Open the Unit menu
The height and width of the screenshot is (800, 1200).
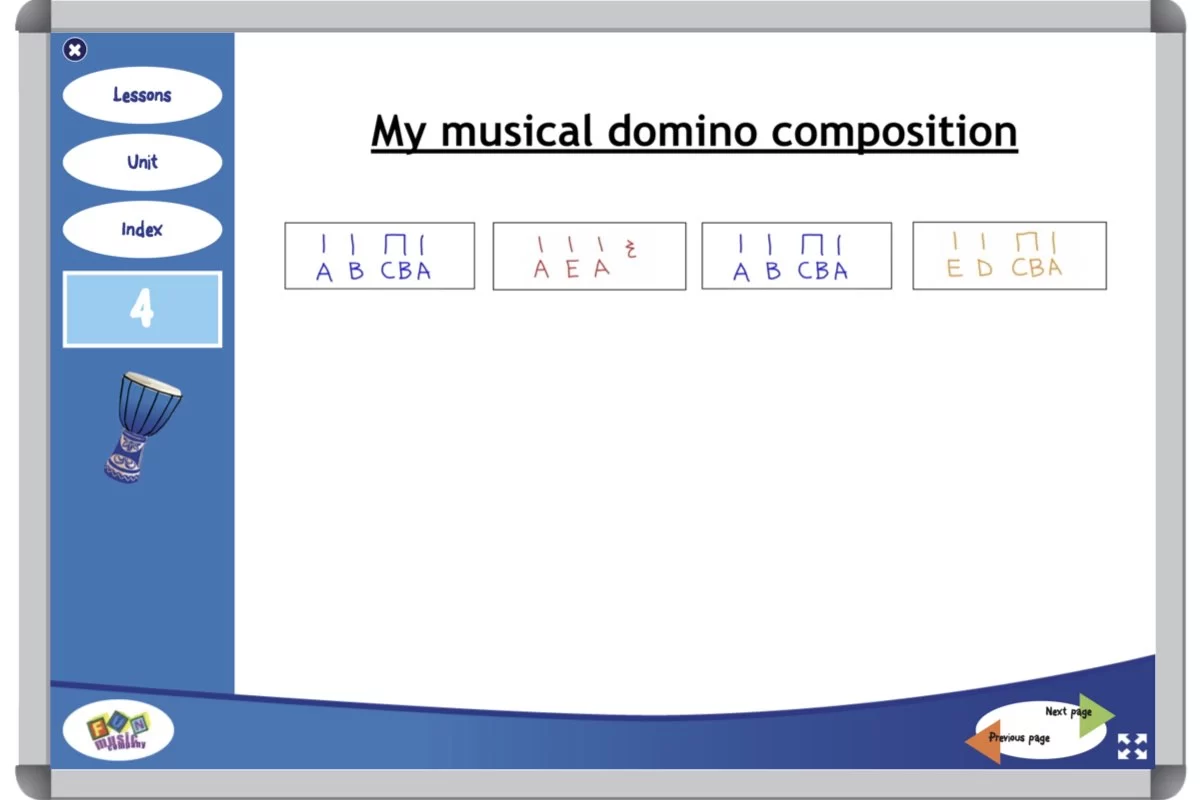click(142, 161)
